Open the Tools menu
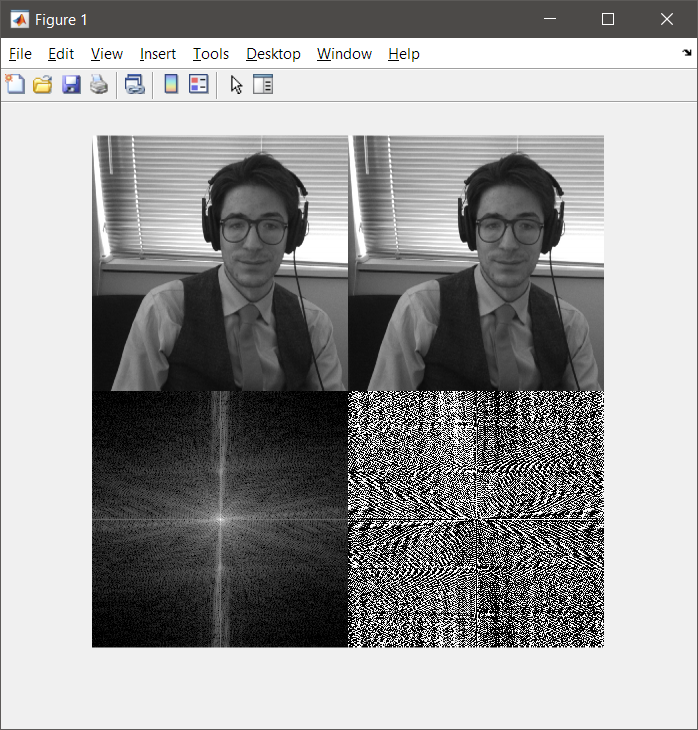Image resolution: width=698 pixels, height=730 pixels. [211, 54]
